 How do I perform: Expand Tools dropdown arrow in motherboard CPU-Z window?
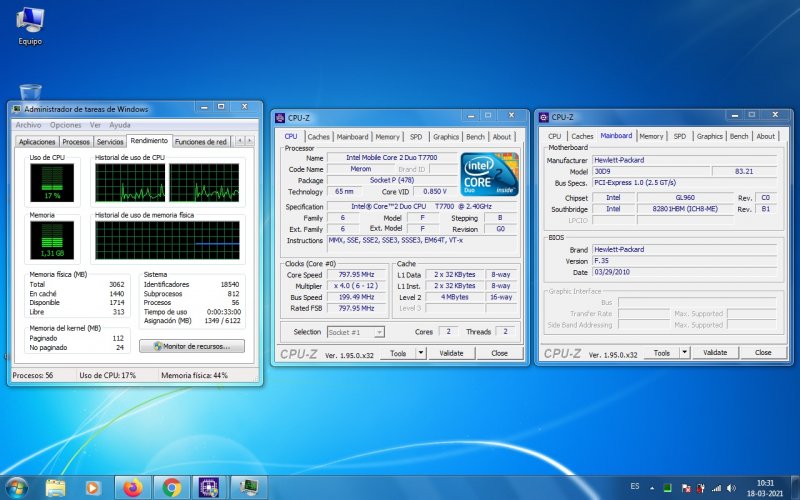click(x=684, y=353)
